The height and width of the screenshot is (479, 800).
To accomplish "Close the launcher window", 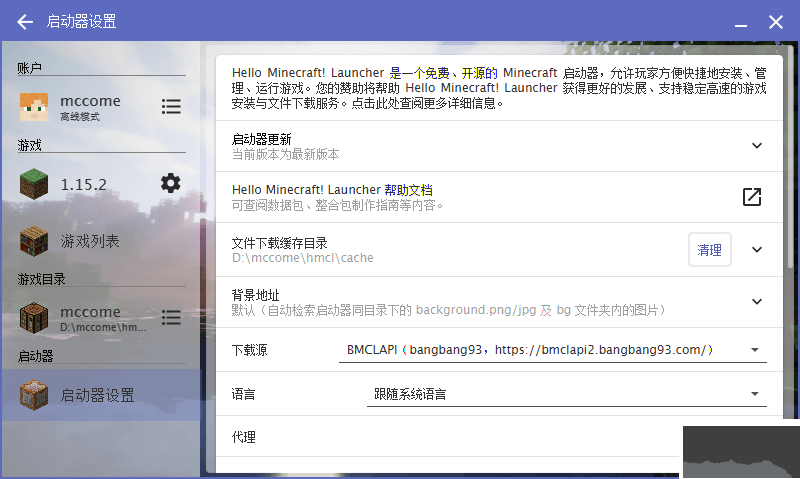I will 776,22.
